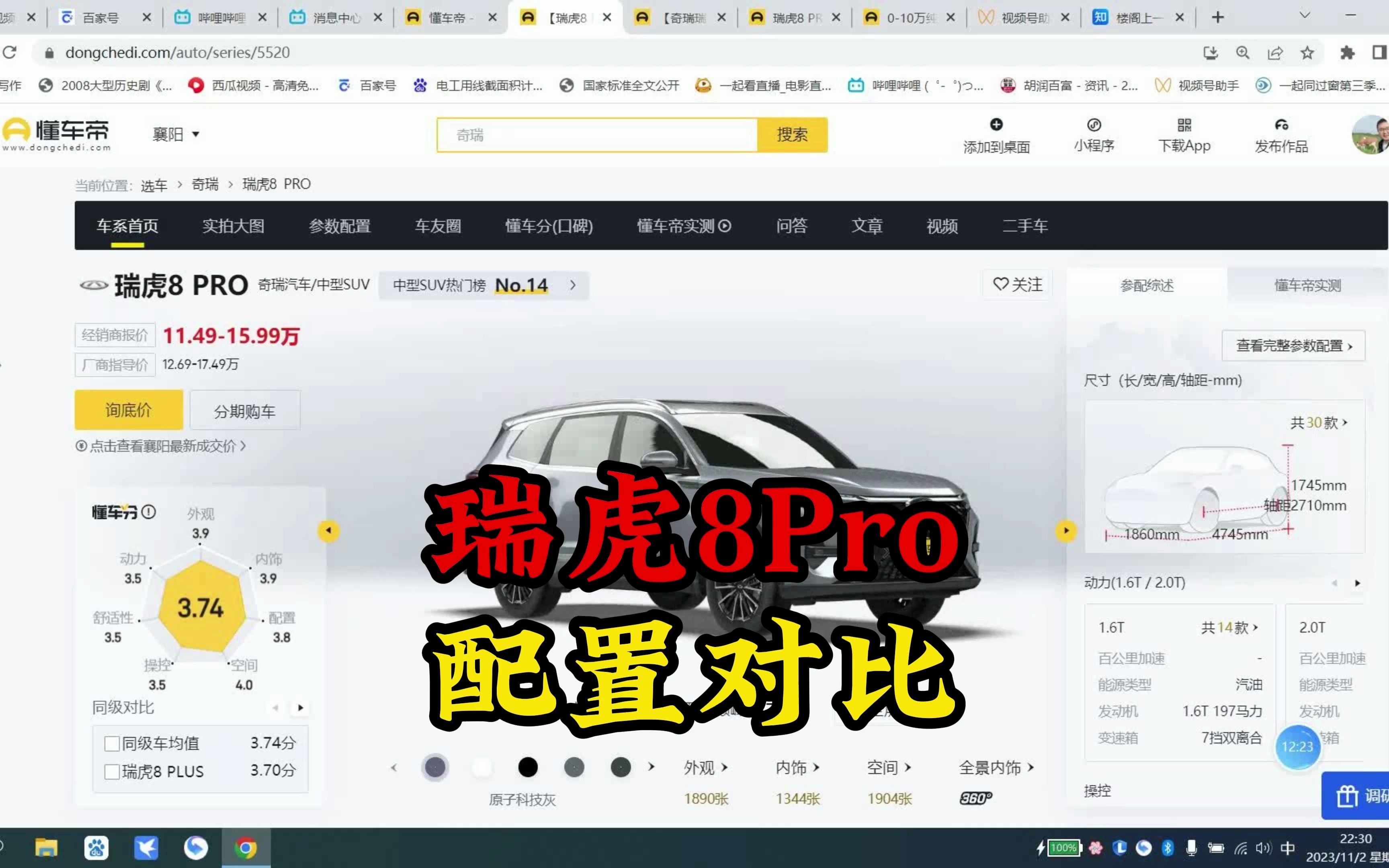Bookmark page with the star icon
This screenshot has height=868, width=1389.
[1307, 53]
